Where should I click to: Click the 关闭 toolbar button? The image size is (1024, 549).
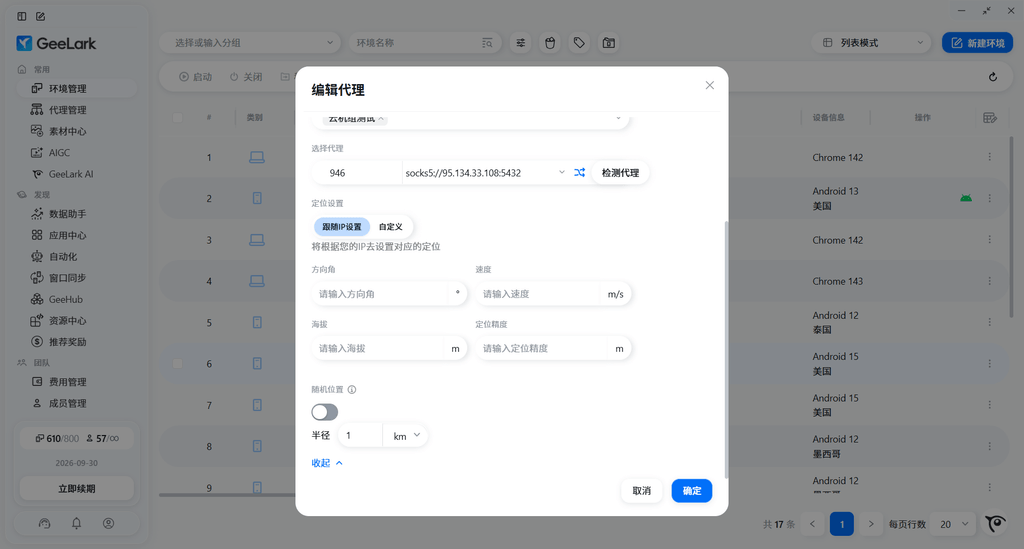click(x=246, y=77)
